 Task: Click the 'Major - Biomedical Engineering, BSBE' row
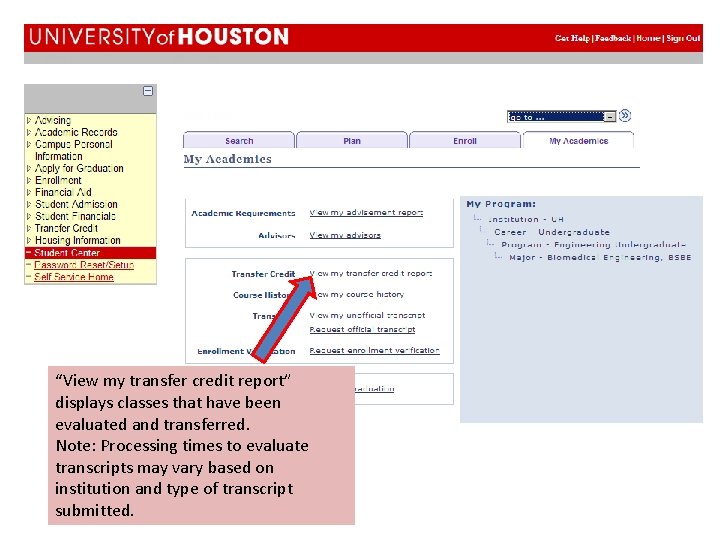pos(600,257)
